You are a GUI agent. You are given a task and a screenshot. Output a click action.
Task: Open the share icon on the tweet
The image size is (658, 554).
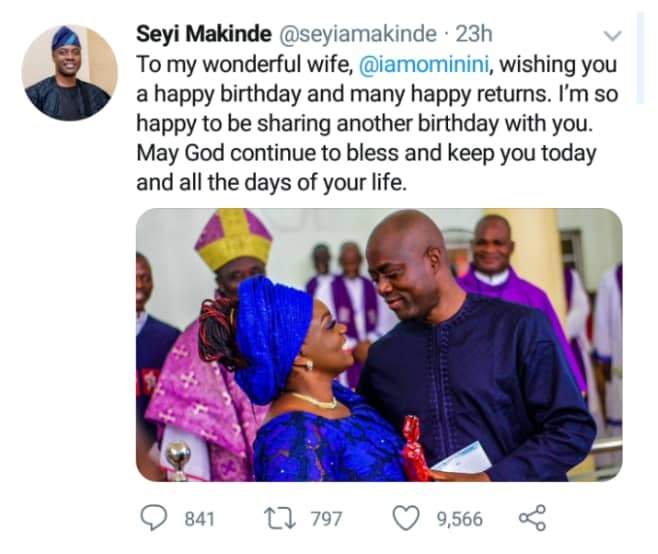coord(532,518)
